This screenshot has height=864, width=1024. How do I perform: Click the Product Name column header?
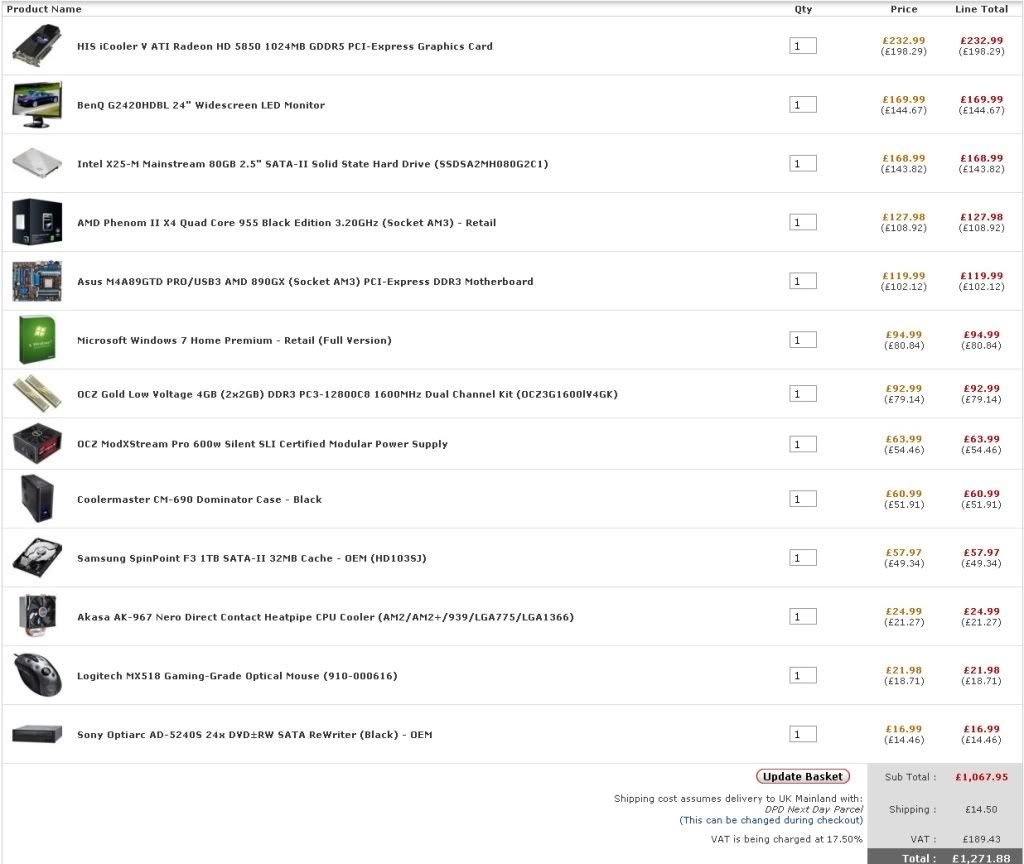44,9
